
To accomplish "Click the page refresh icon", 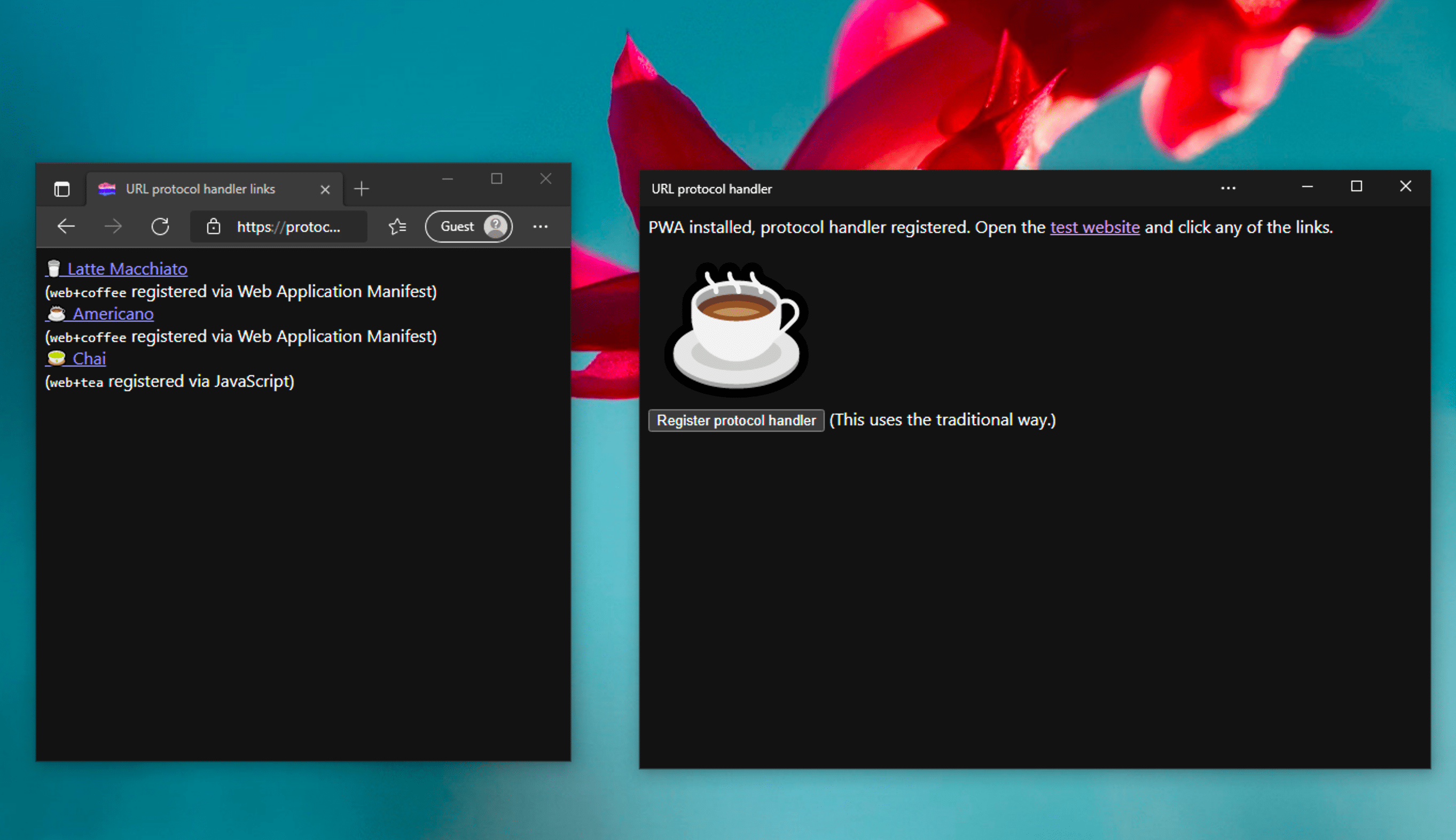I will (159, 225).
